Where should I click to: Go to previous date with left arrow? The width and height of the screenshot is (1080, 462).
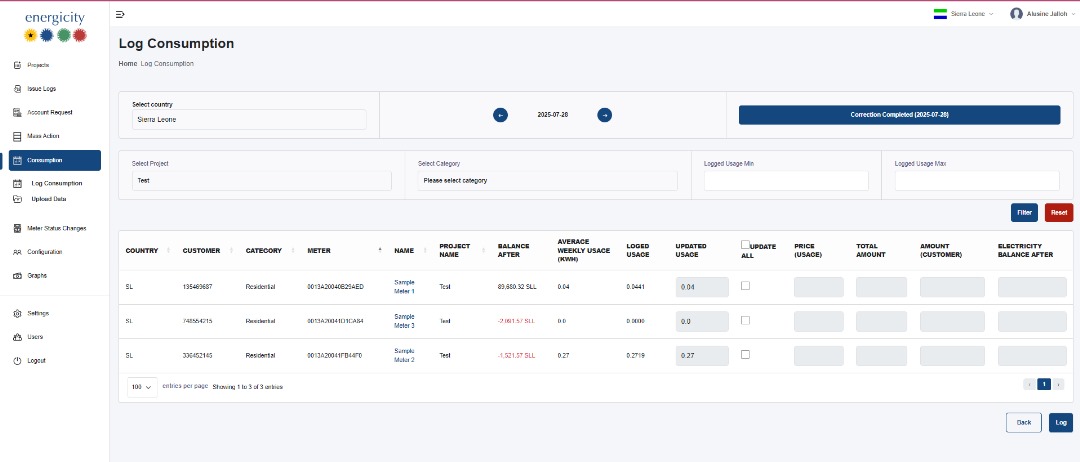tap(501, 115)
